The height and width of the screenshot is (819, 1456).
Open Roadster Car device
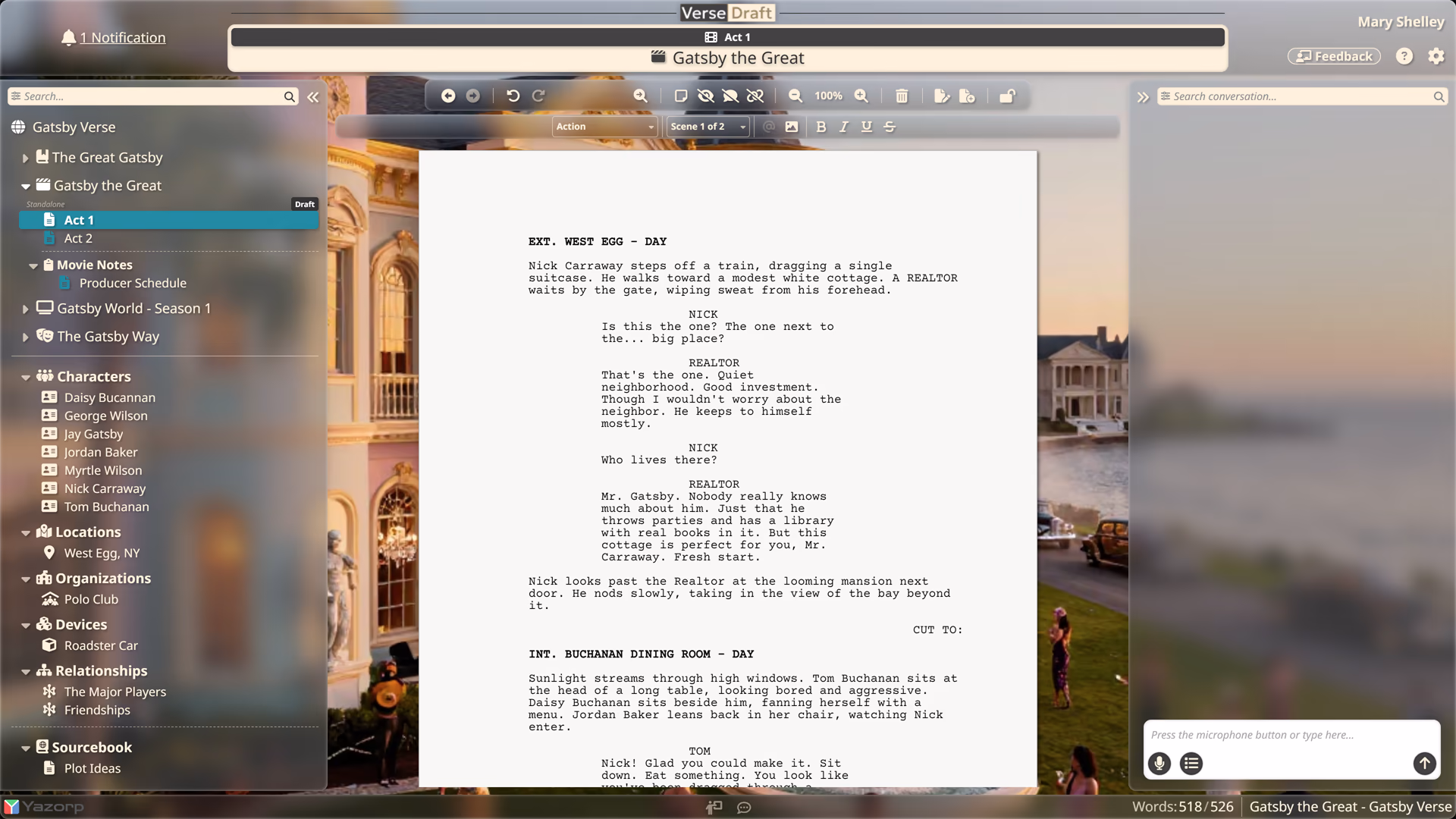(x=101, y=645)
